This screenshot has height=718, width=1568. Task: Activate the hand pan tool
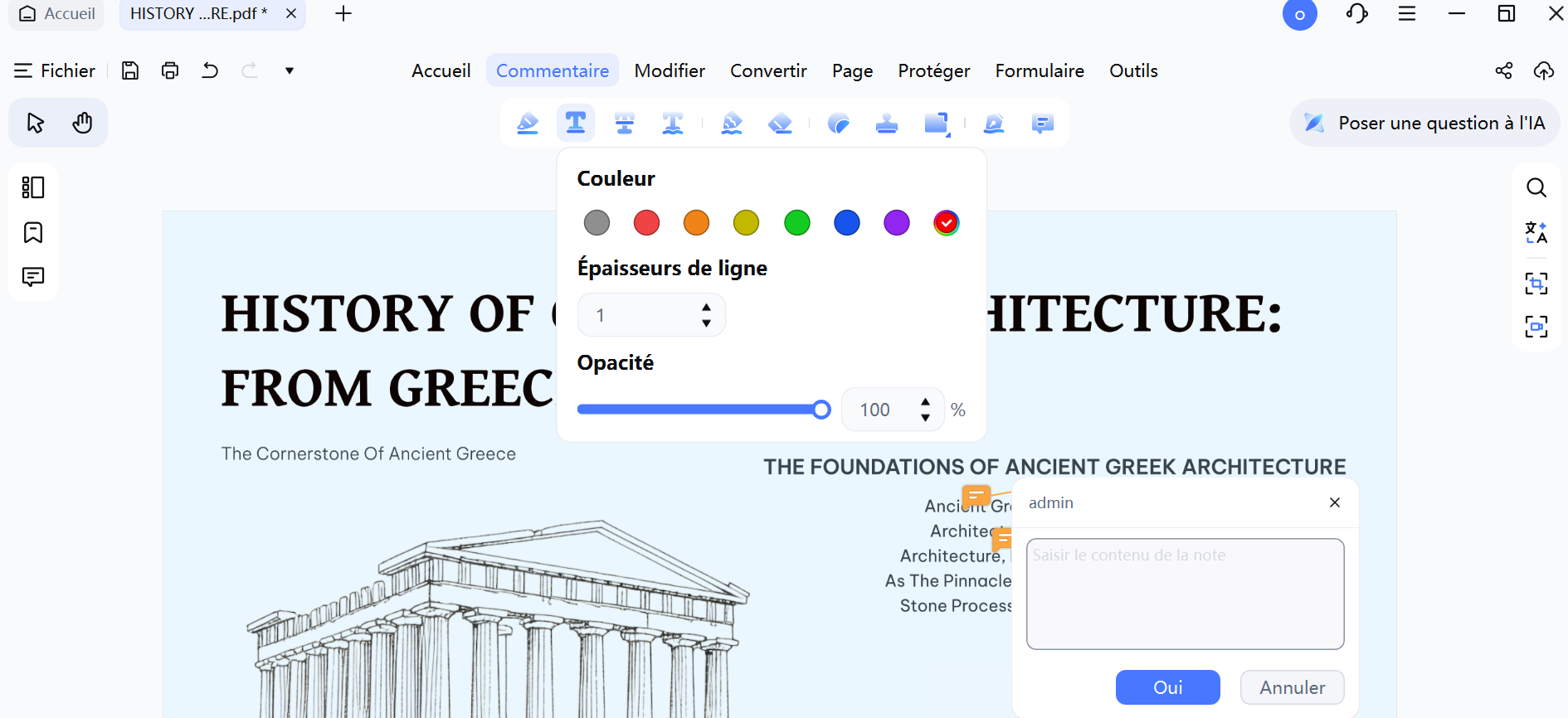point(82,123)
